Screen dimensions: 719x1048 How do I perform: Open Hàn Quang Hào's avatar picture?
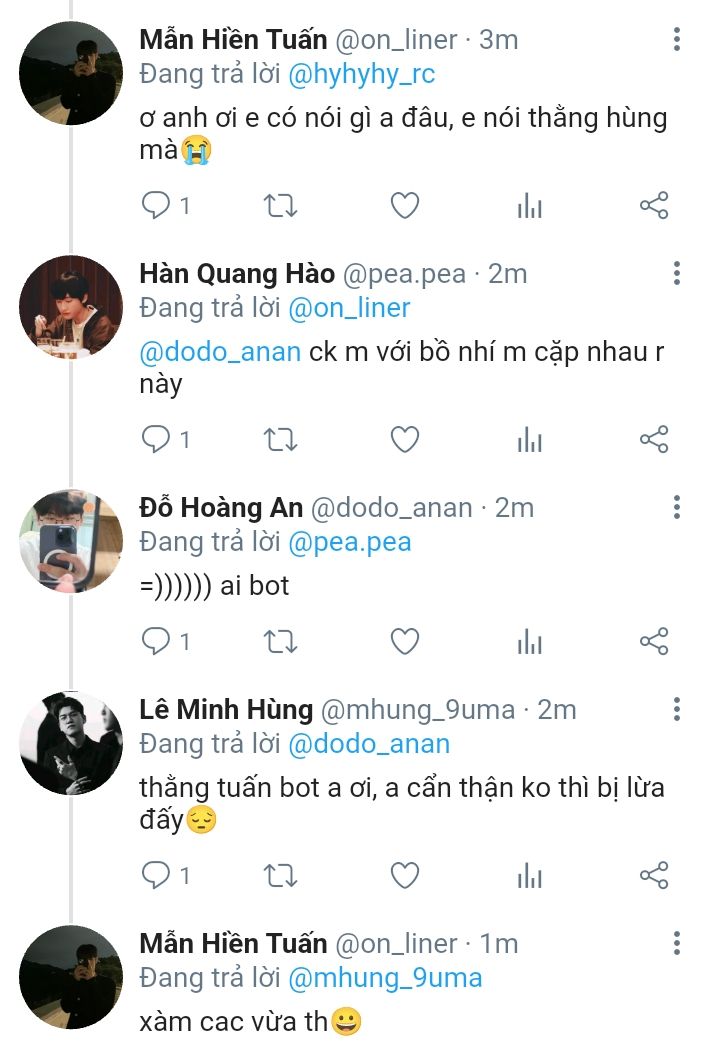[71, 308]
